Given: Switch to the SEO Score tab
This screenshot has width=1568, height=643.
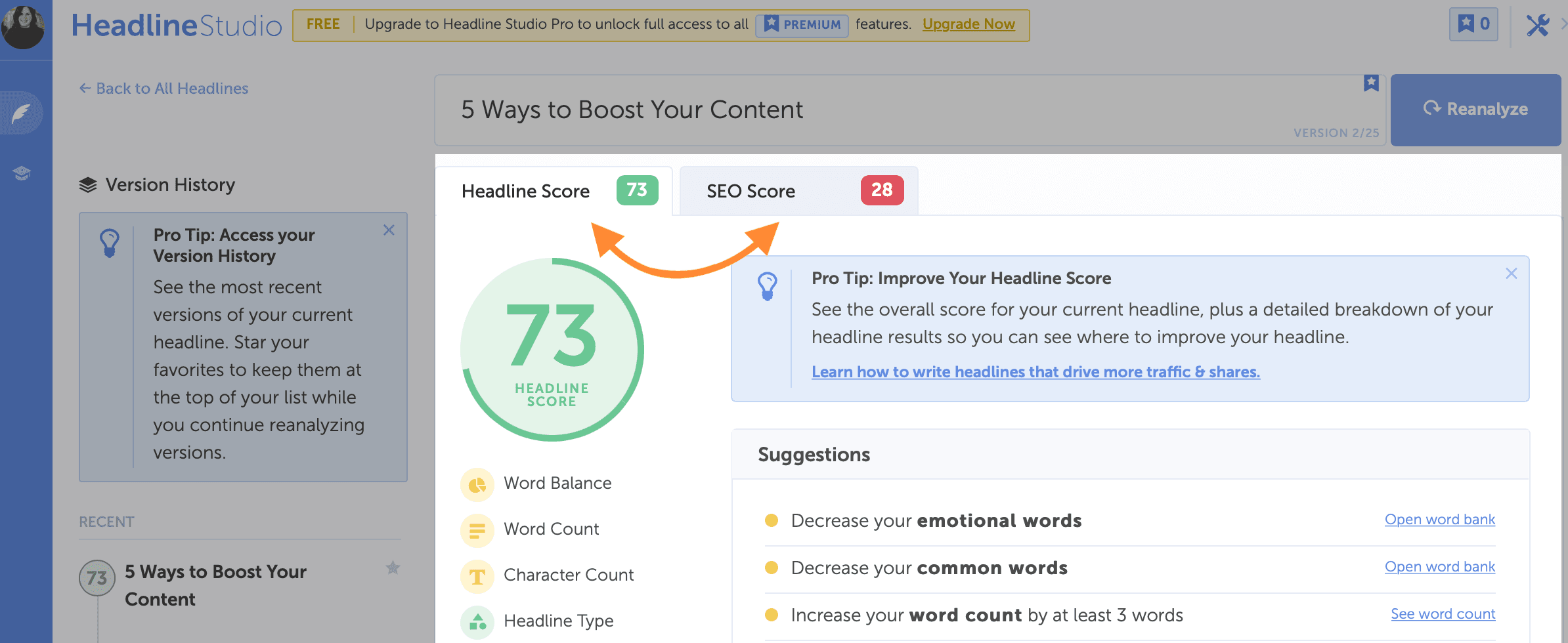Looking at the screenshot, I should tap(798, 191).
